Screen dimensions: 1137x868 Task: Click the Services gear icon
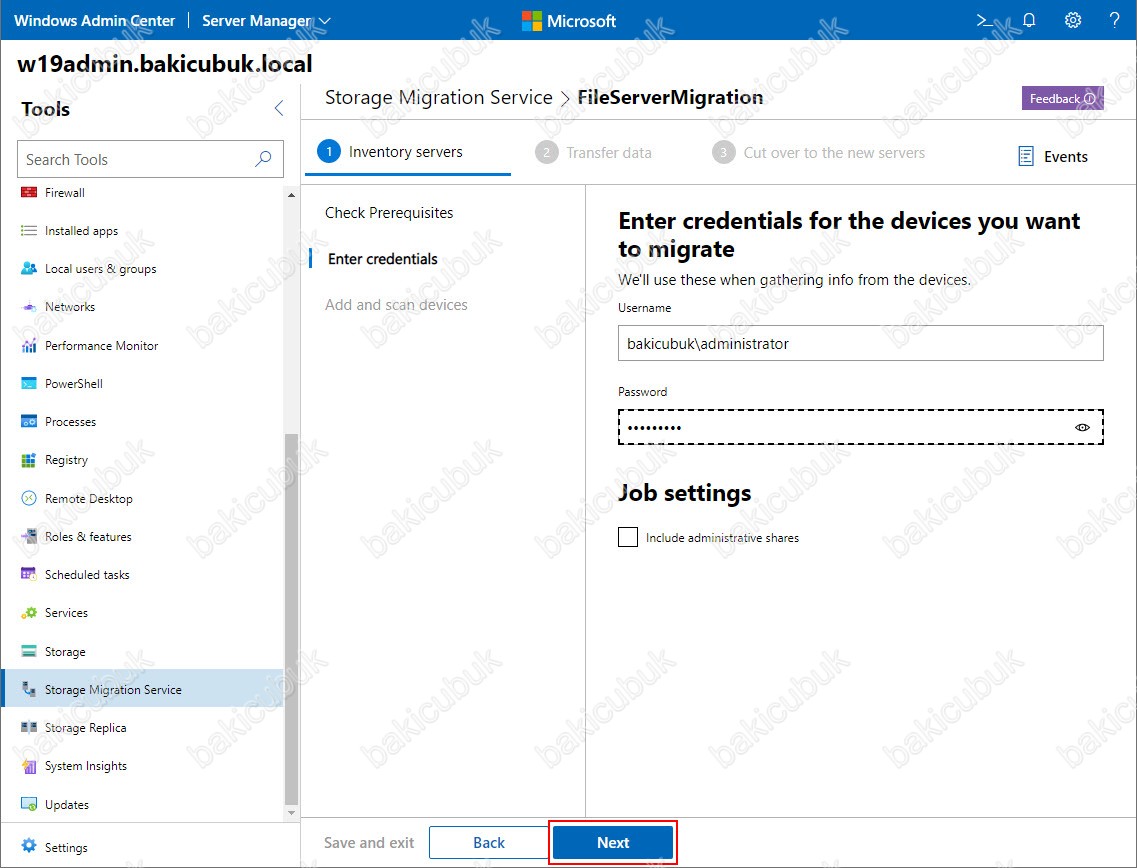(x=29, y=613)
